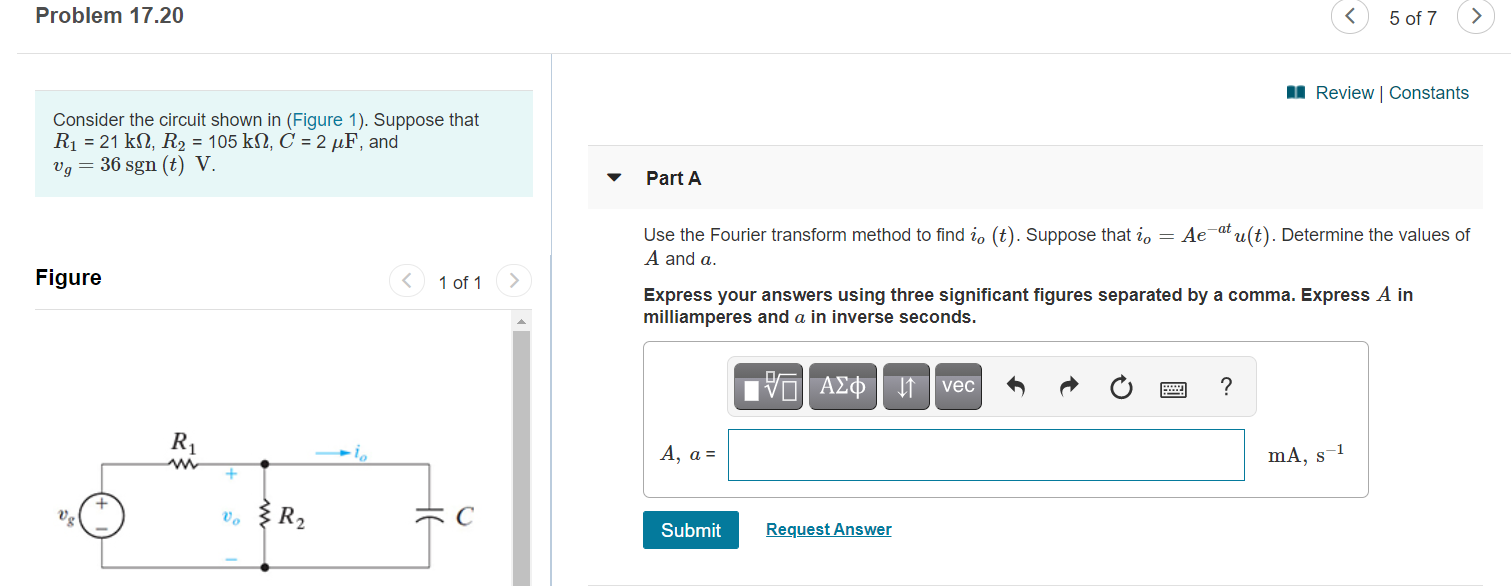Click the previous figure chevron near '1 of 1'
Image resolution: width=1511 pixels, height=586 pixels.
coord(407,281)
